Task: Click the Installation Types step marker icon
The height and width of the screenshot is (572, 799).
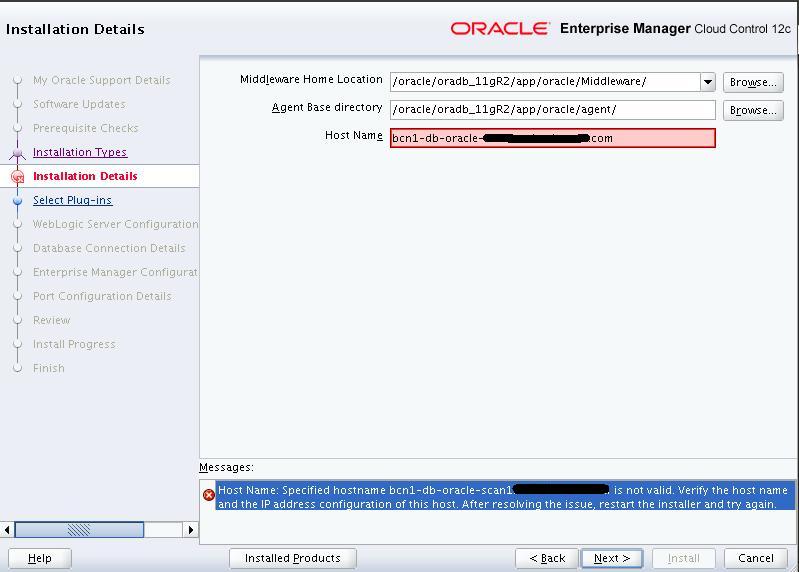Action: pos(18,153)
